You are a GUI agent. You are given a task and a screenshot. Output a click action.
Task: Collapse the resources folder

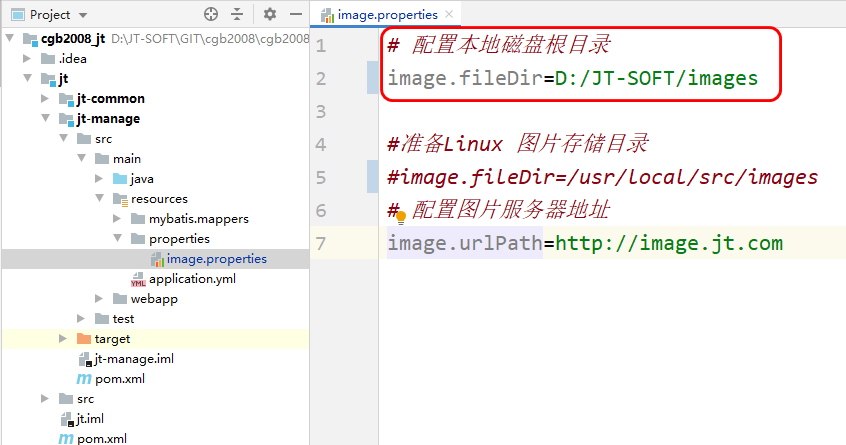click(100, 198)
